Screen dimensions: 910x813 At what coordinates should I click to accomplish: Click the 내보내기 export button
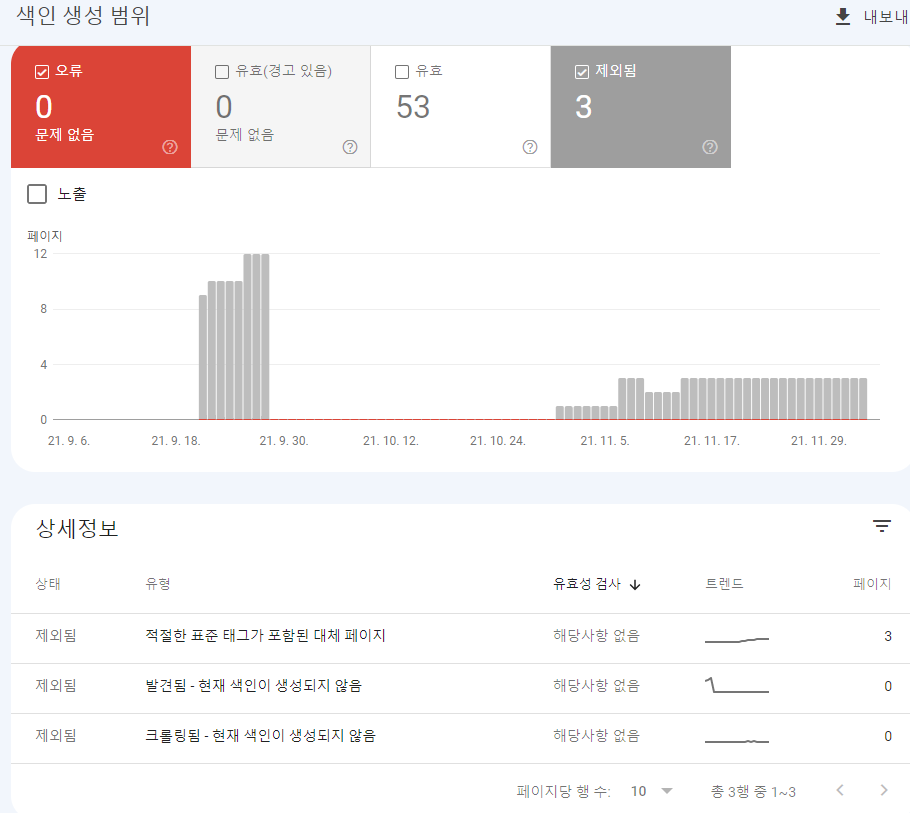(872, 17)
